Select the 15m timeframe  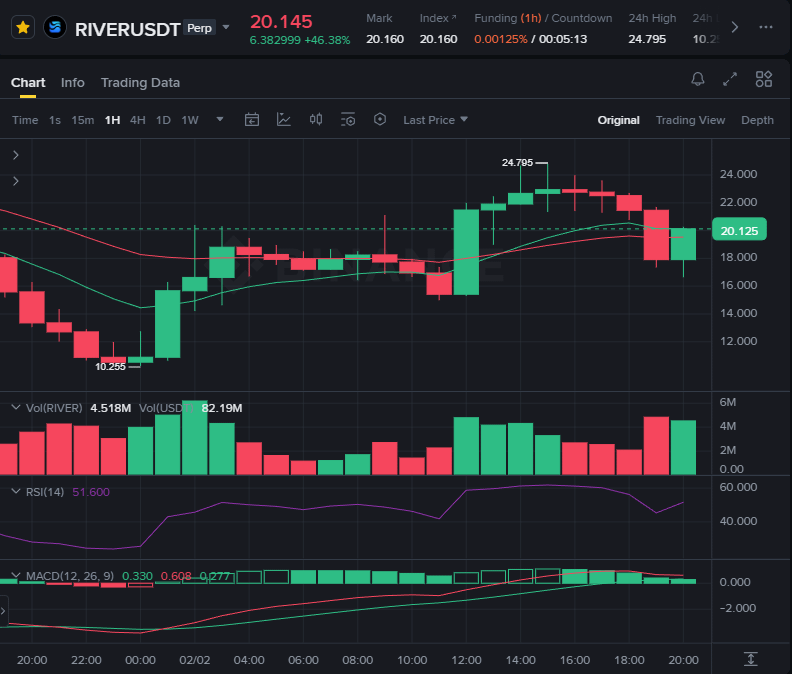83,120
